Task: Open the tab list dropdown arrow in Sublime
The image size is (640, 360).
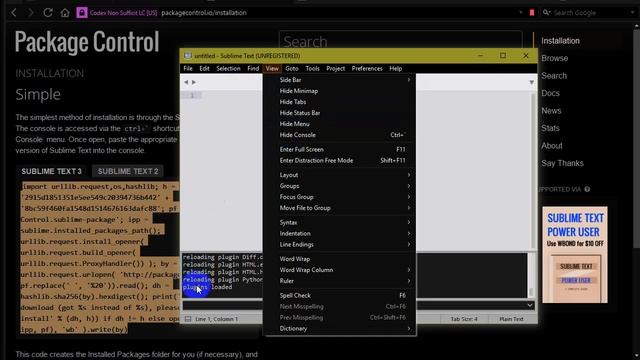Action: tap(531, 82)
